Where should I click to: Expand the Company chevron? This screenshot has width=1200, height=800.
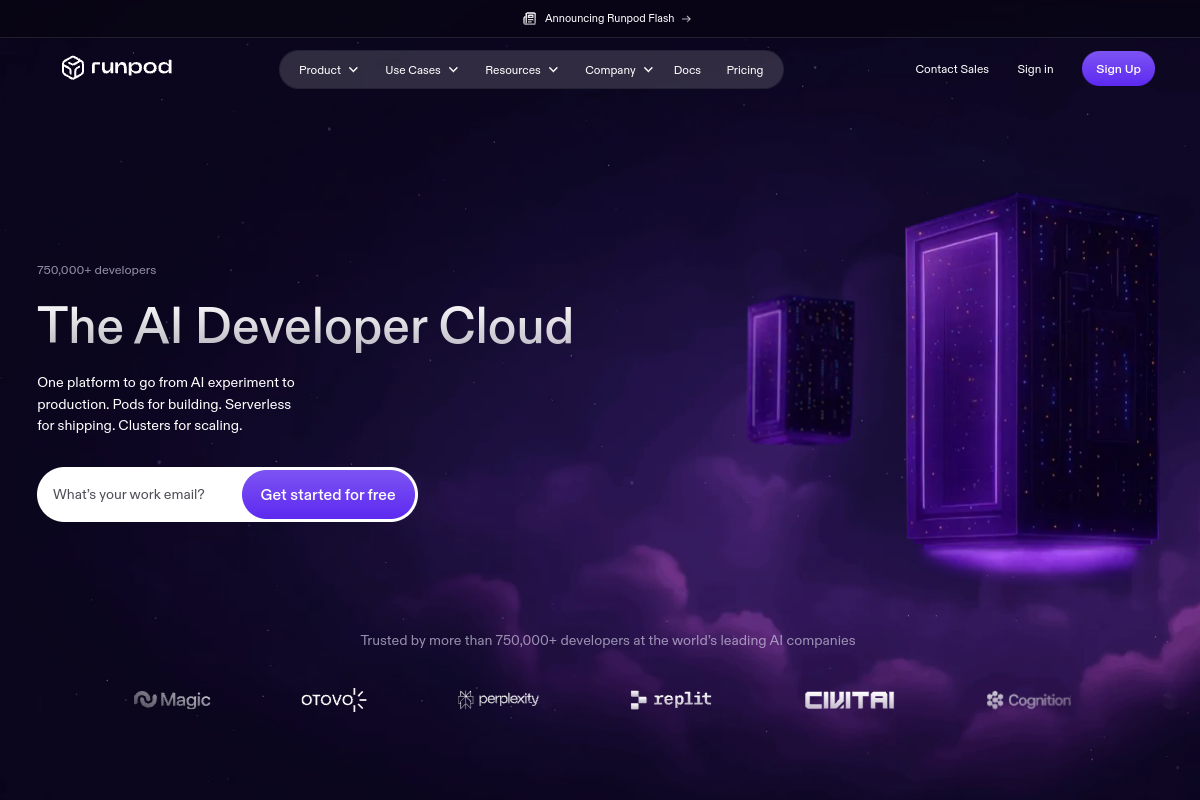pos(648,70)
